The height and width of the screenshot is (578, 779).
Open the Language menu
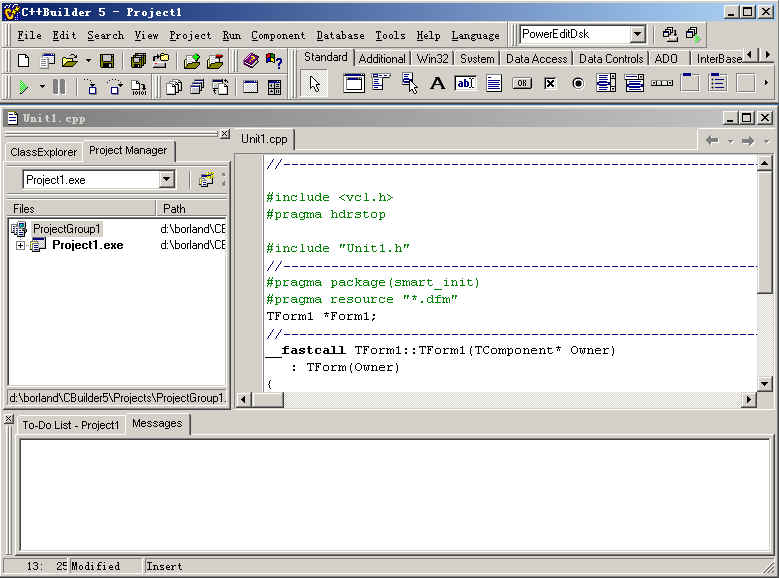click(475, 35)
